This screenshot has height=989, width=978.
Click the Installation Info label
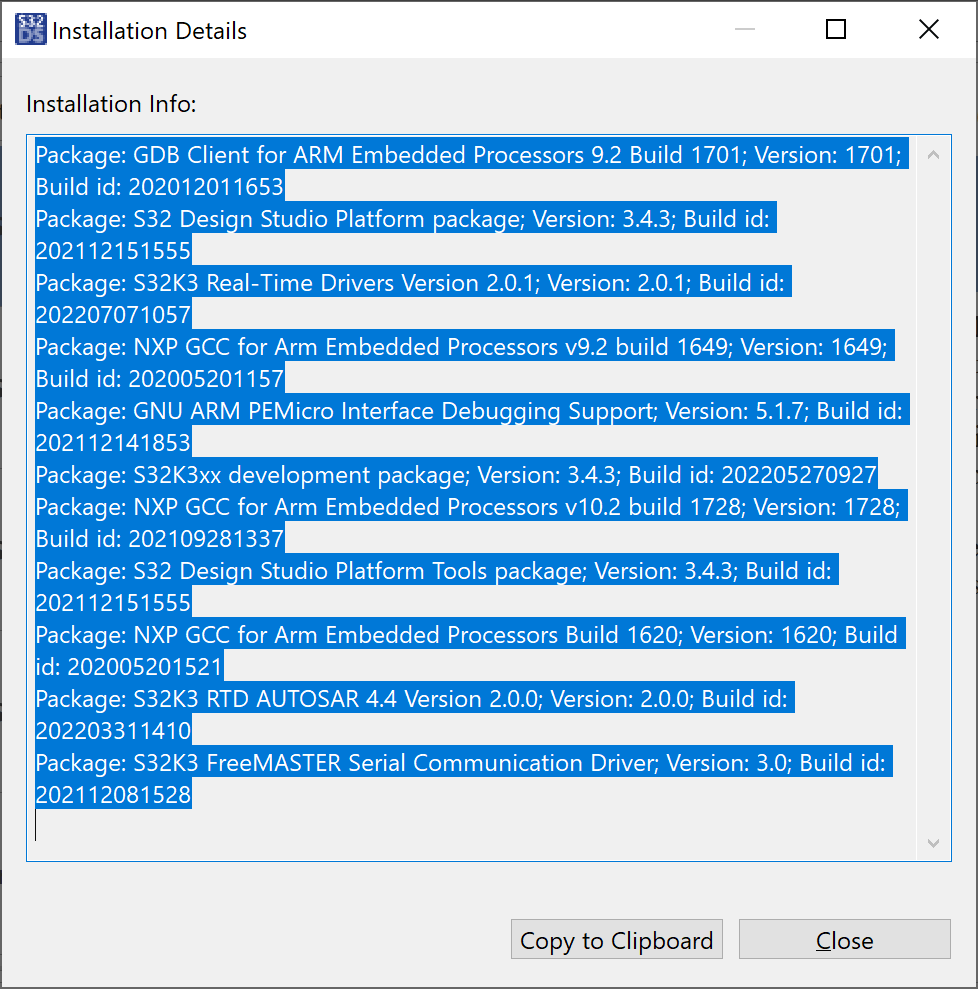111,104
